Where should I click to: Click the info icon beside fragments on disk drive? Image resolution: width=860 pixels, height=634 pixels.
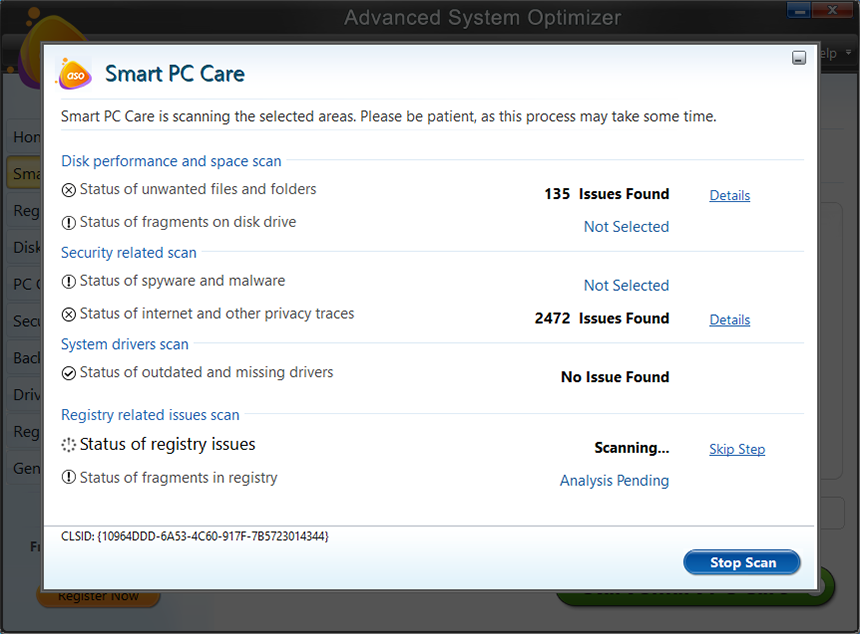68,222
